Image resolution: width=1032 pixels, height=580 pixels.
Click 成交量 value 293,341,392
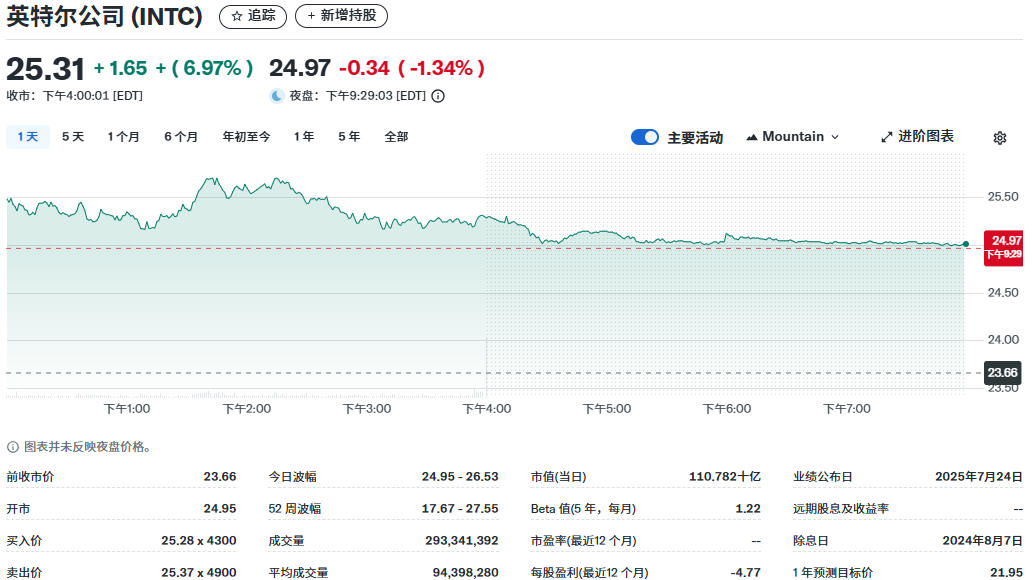462,540
